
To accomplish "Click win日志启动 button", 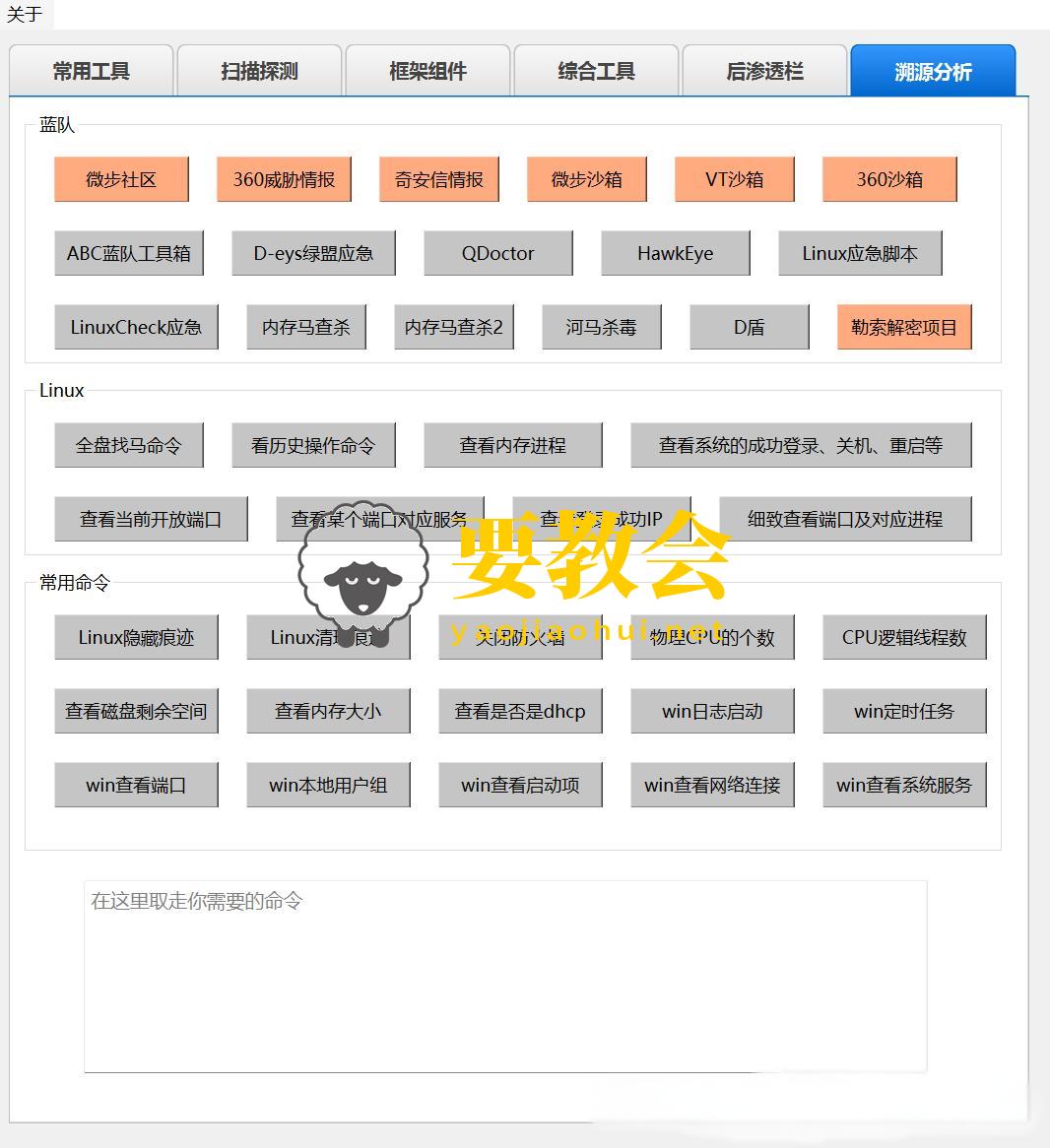I will (x=712, y=711).
